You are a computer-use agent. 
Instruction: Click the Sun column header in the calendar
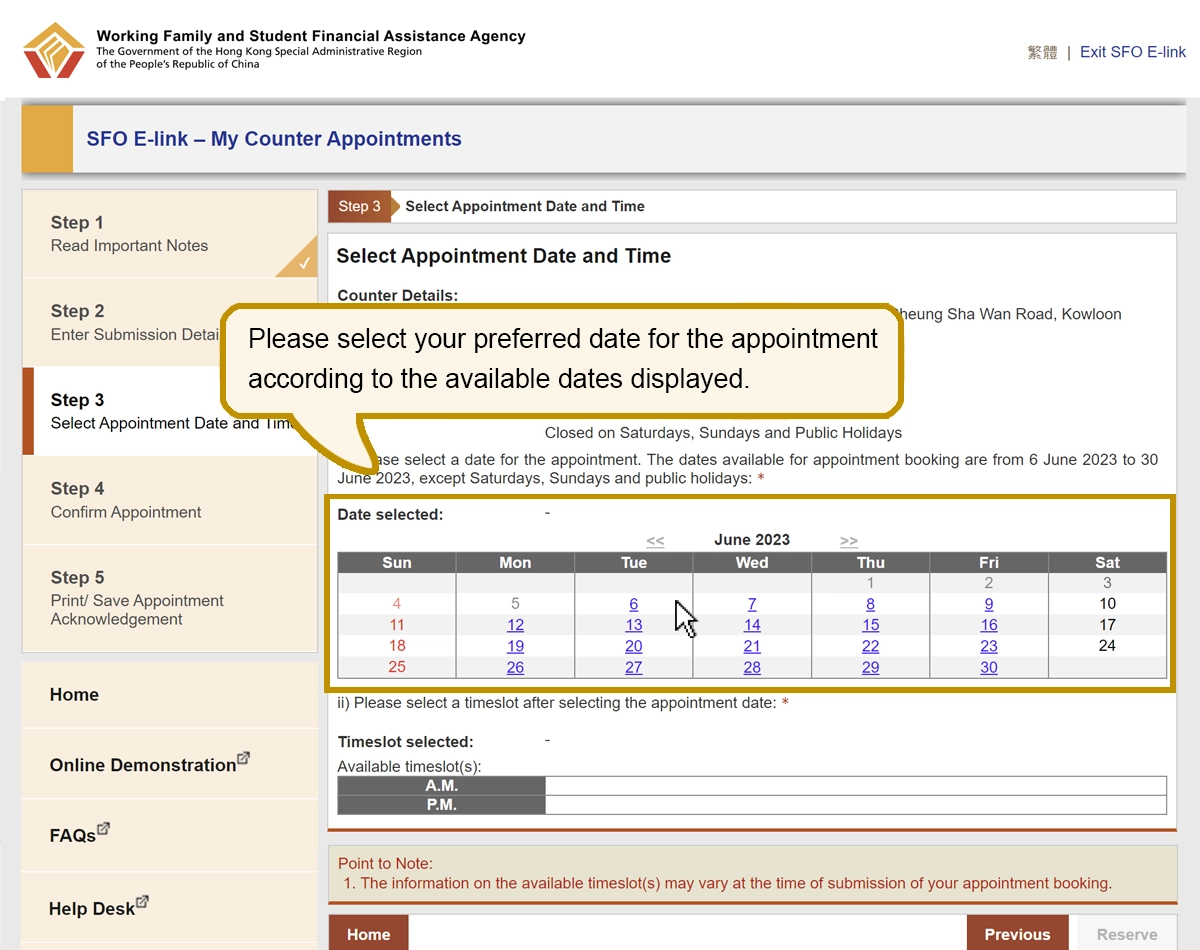[397, 563]
